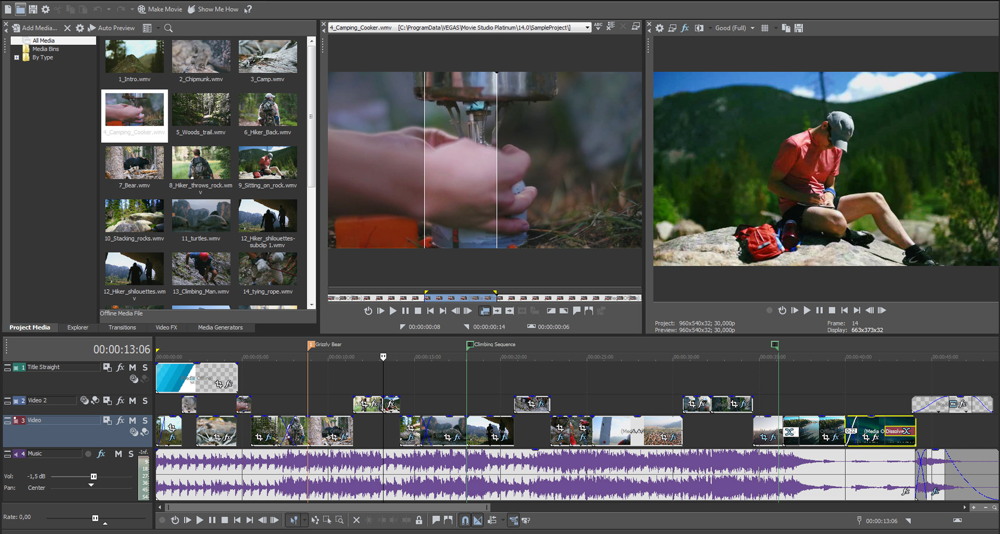The height and width of the screenshot is (534, 1000).
Task: Open Track FX for Music track
Action: pyautogui.click(x=102, y=454)
